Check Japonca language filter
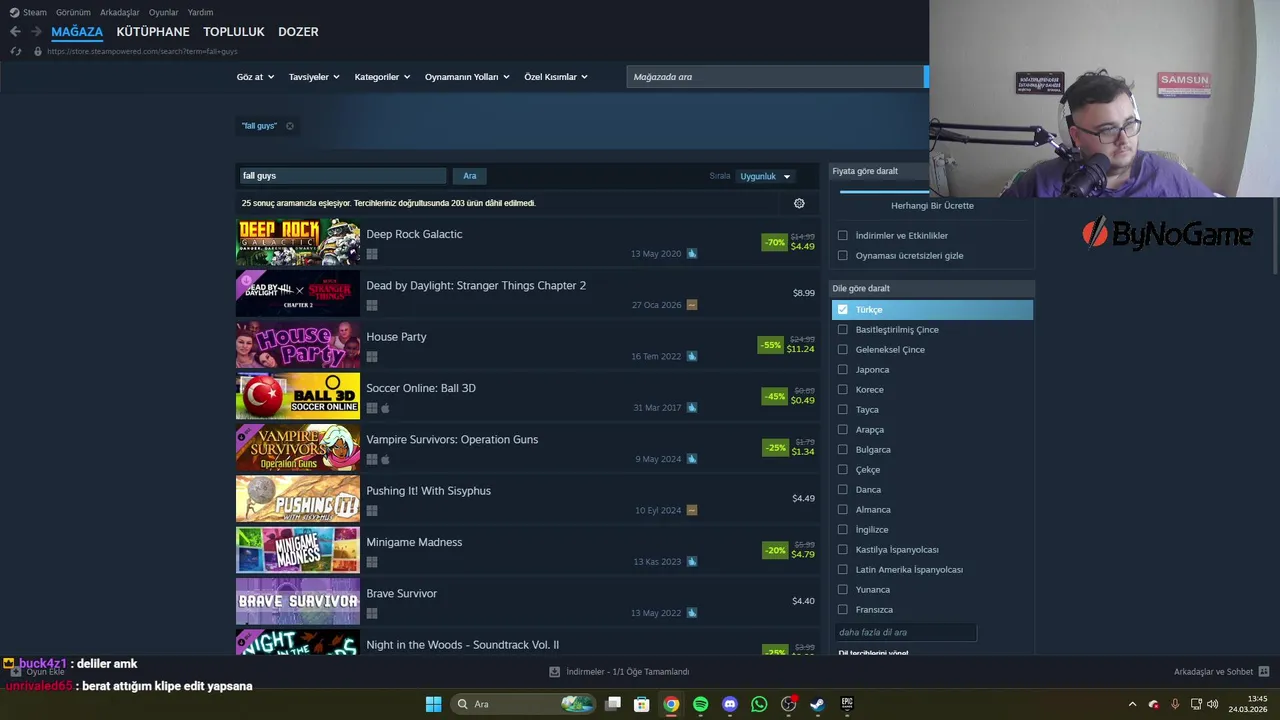 click(842, 370)
